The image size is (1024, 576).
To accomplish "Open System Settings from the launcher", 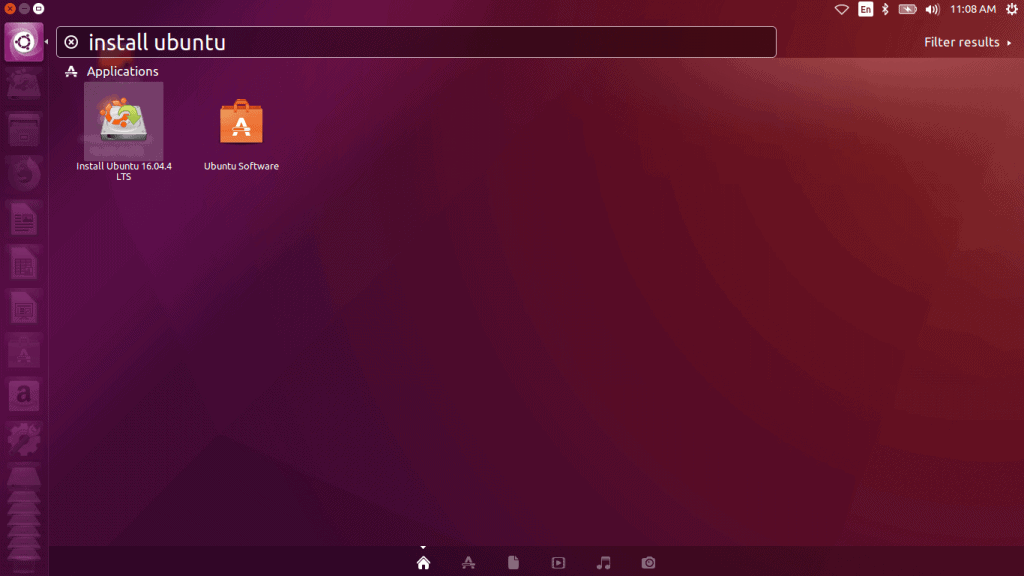I will pyautogui.click(x=23, y=440).
